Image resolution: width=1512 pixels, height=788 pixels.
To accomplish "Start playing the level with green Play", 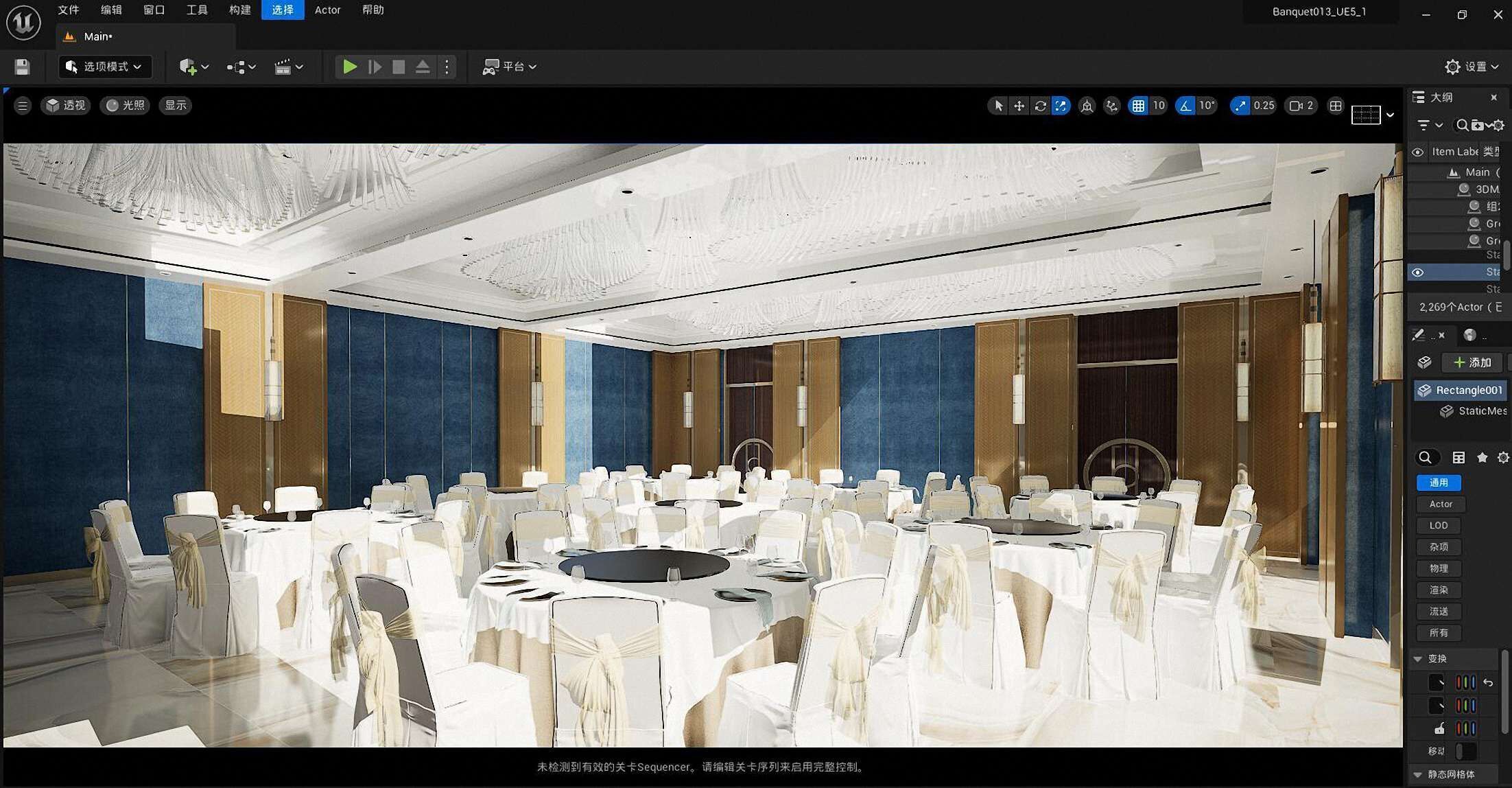I will (350, 67).
